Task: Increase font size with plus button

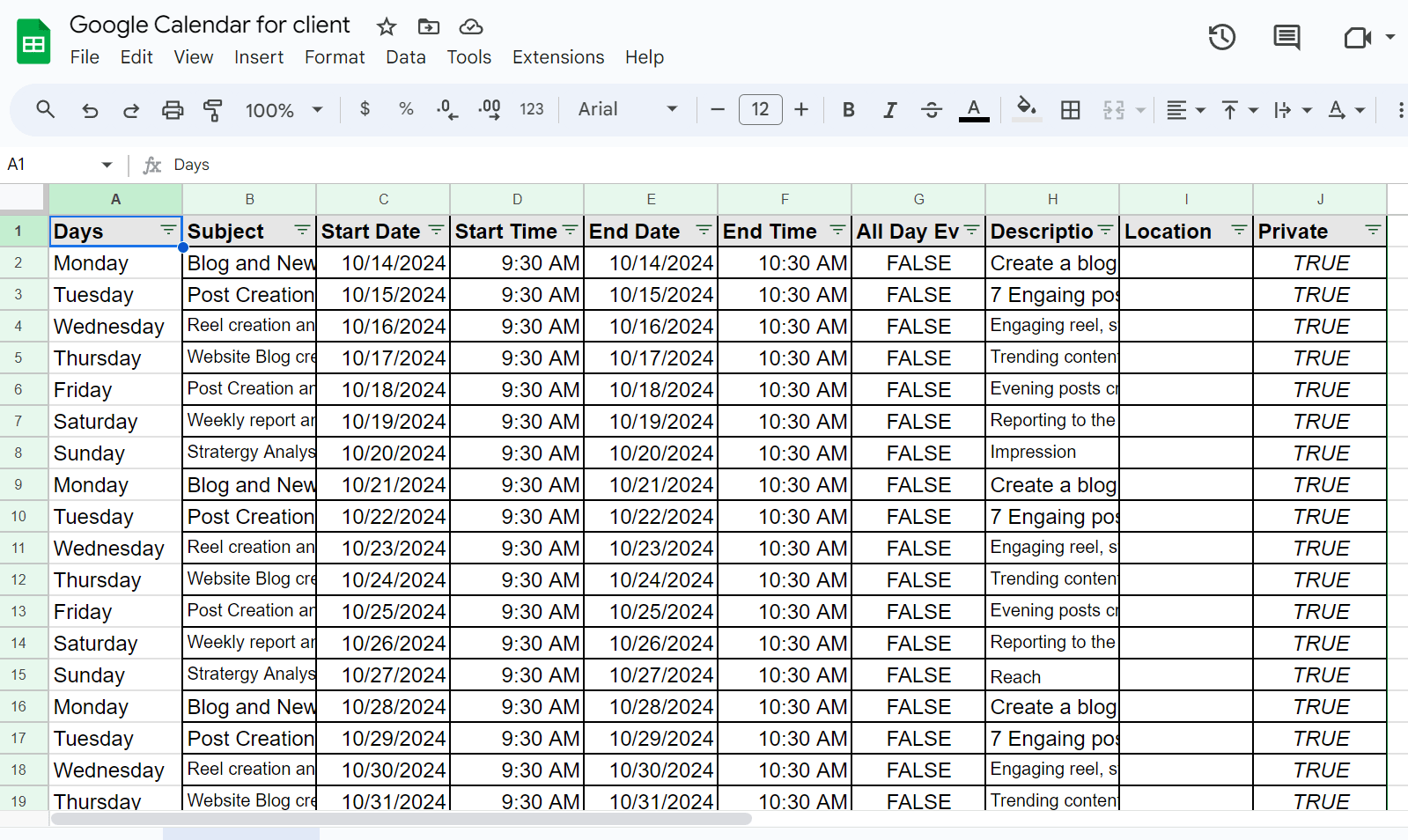Action: pos(800,109)
